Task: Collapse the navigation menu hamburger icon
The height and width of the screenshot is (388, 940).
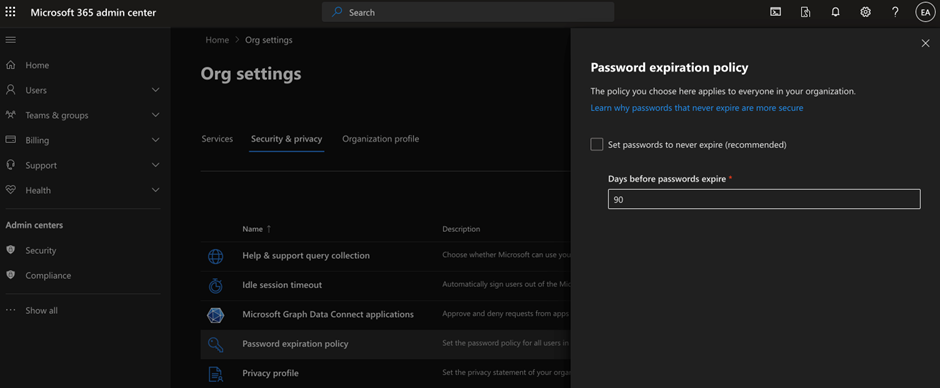Action: [x=10, y=40]
